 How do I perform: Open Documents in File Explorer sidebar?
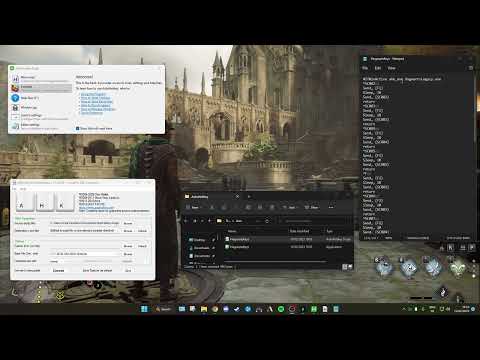click(x=202, y=256)
